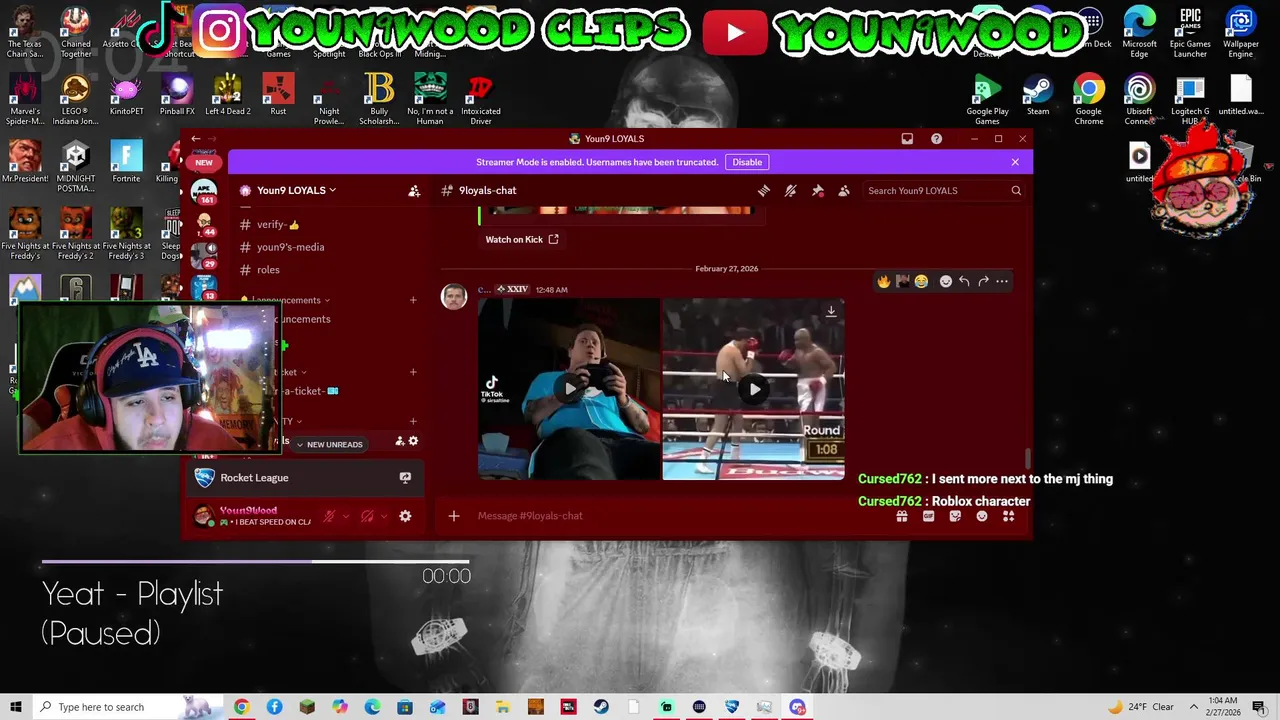Open Discord user settings gear

(405, 516)
